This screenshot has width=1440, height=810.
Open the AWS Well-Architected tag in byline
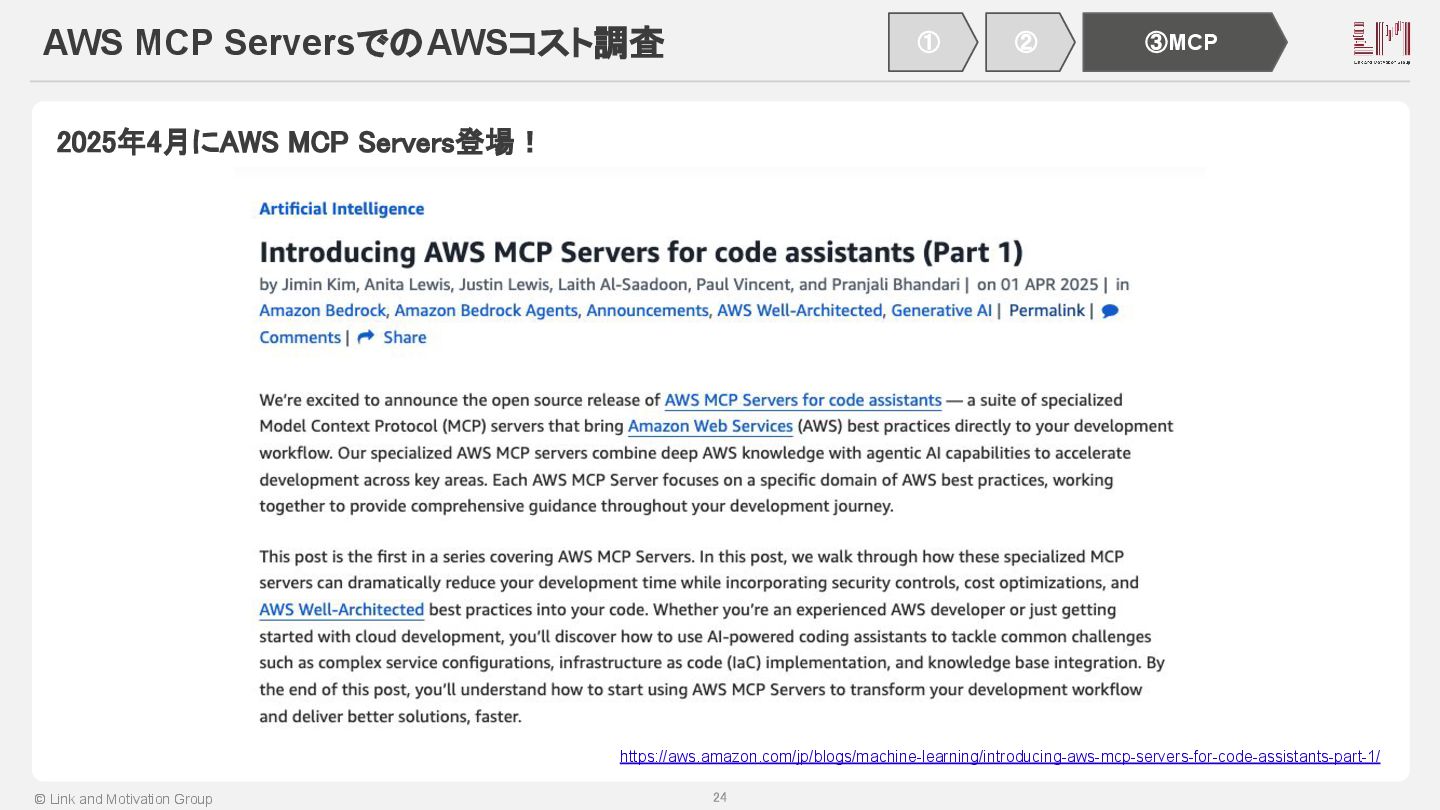(x=799, y=311)
